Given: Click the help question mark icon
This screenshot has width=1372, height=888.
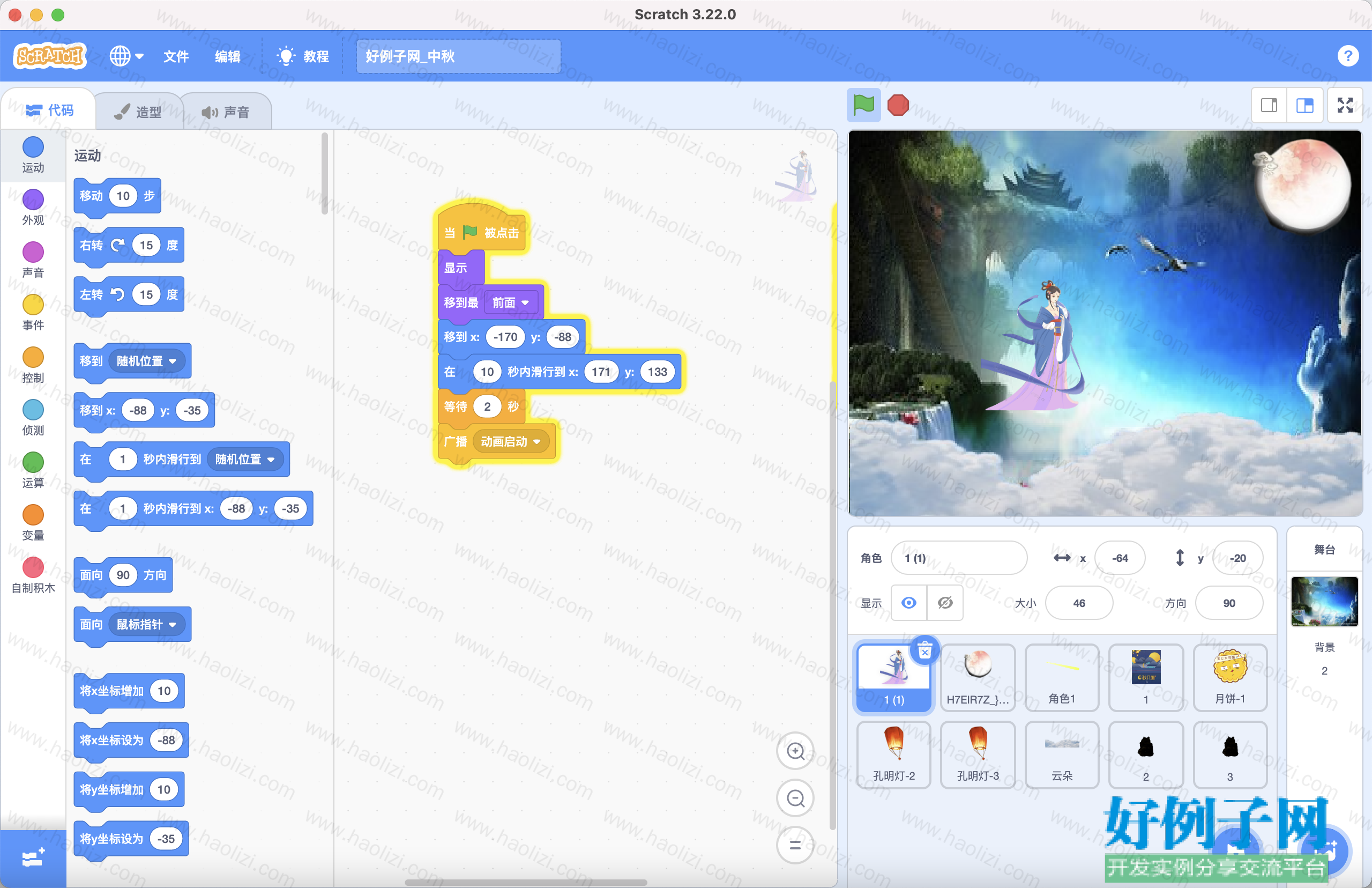Looking at the screenshot, I should click(x=1348, y=56).
